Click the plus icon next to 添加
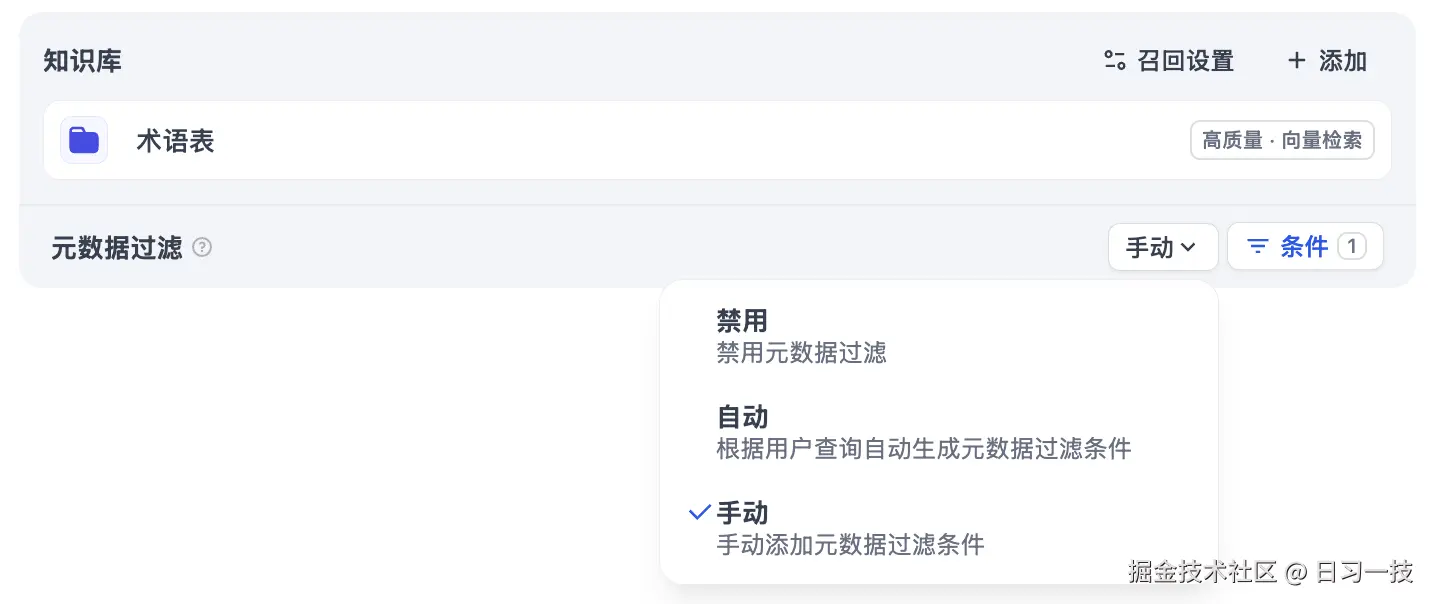 pos(1297,61)
